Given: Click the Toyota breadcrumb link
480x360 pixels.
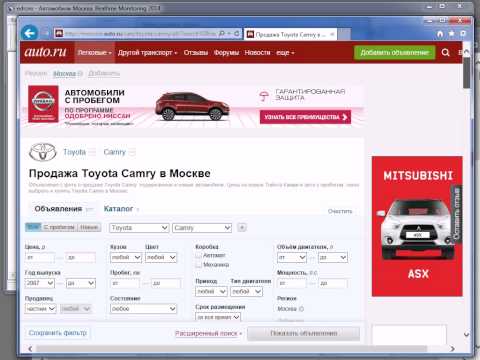Looking at the screenshot, I should tap(74, 152).
